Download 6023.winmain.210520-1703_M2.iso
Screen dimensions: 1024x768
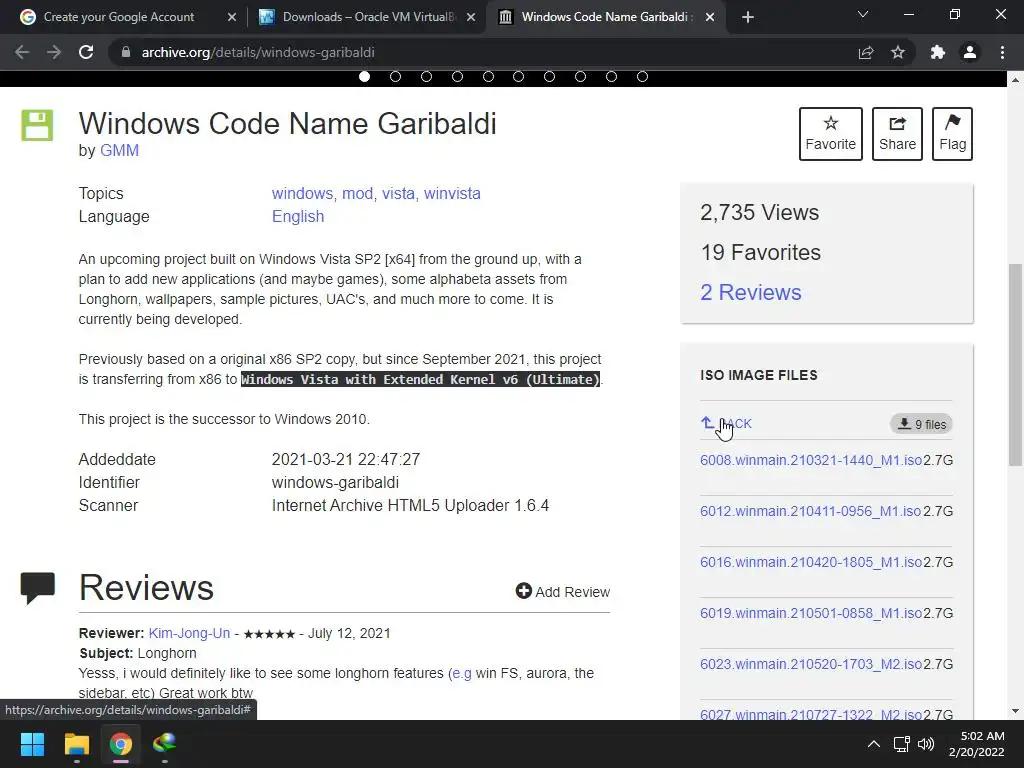pos(811,664)
